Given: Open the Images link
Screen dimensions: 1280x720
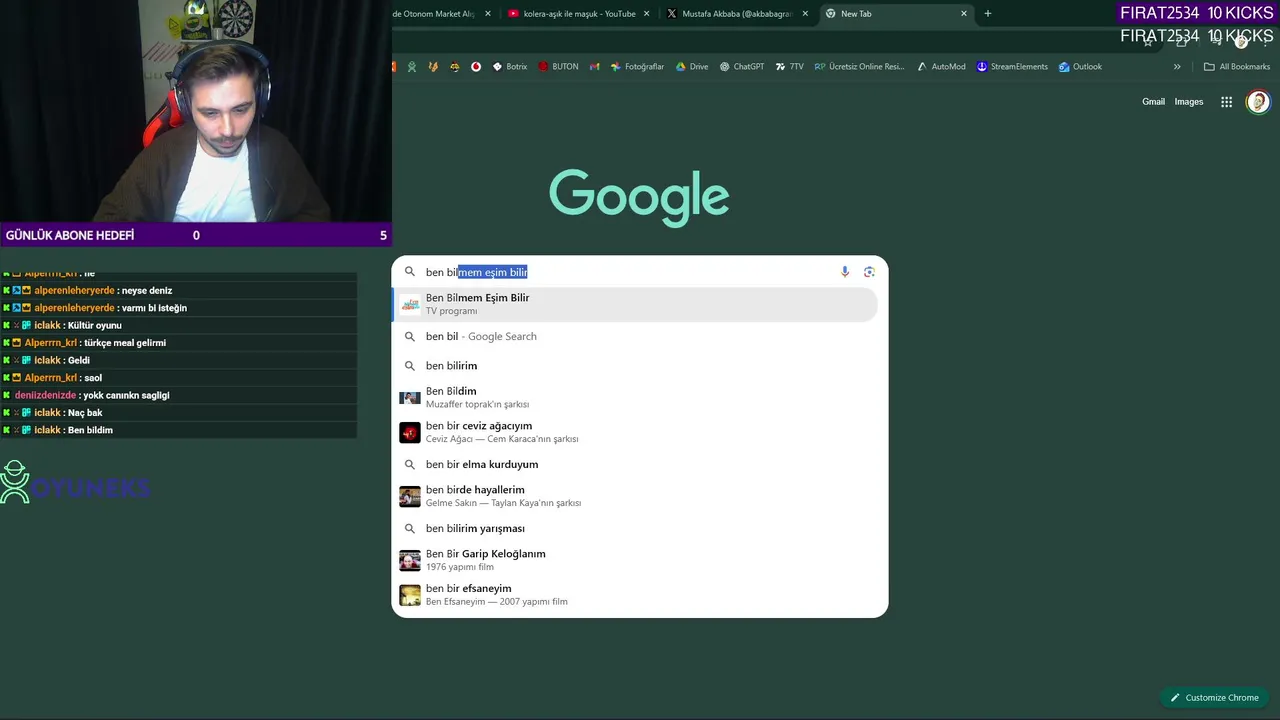Looking at the screenshot, I should 1188,102.
